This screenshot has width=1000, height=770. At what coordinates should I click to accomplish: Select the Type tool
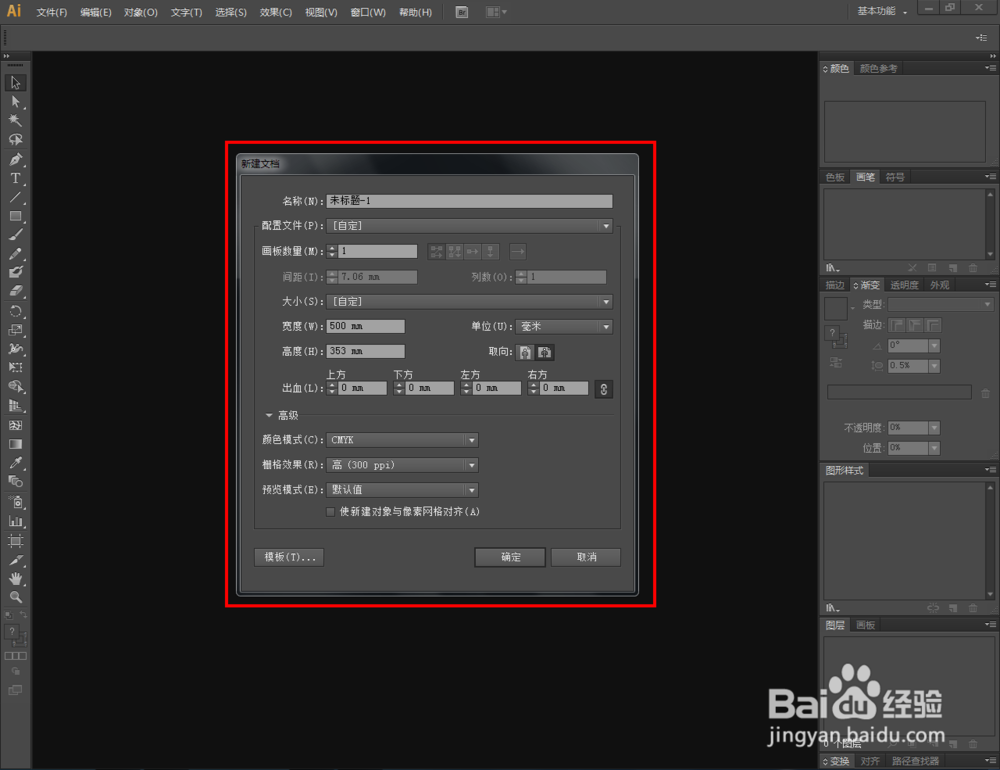[x=15, y=179]
